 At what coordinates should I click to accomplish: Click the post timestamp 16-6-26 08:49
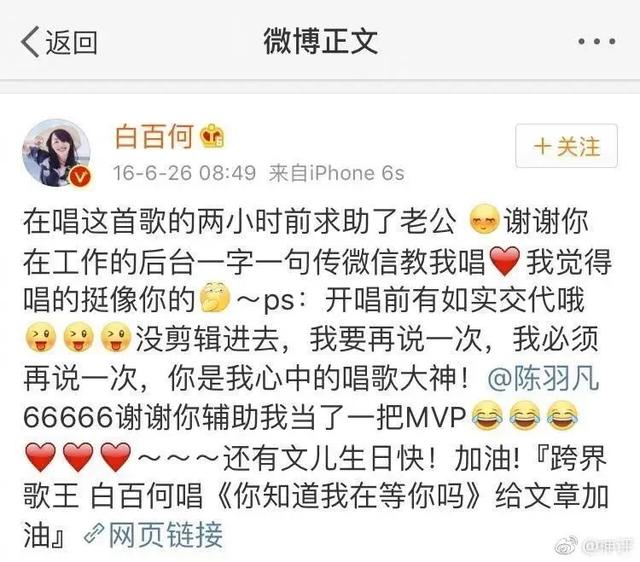(x=184, y=173)
